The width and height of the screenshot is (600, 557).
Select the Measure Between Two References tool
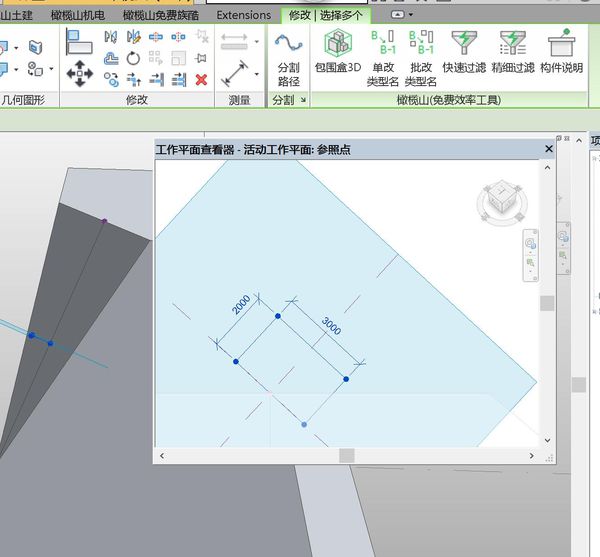(234, 73)
